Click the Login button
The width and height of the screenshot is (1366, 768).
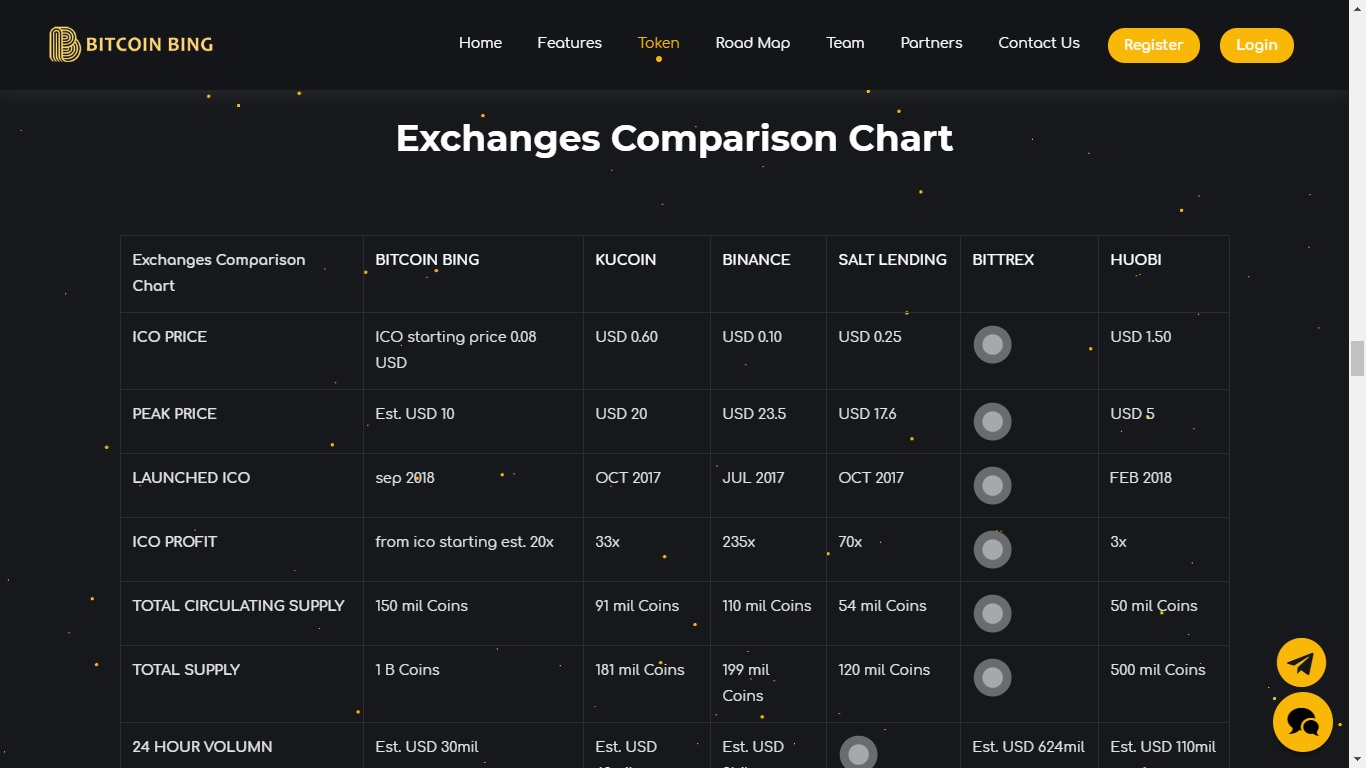pyautogui.click(x=1256, y=45)
